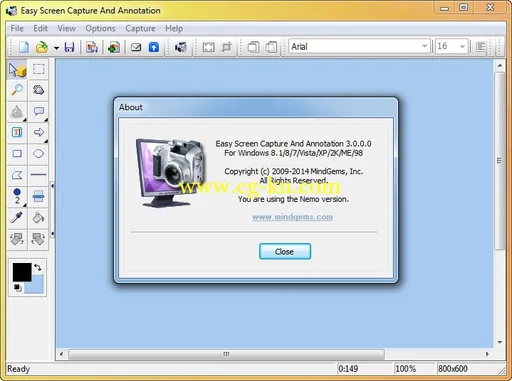This screenshot has height=381, width=512.
Task: Select the rectangular marquee selection tool
Action: tap(39, 69)
